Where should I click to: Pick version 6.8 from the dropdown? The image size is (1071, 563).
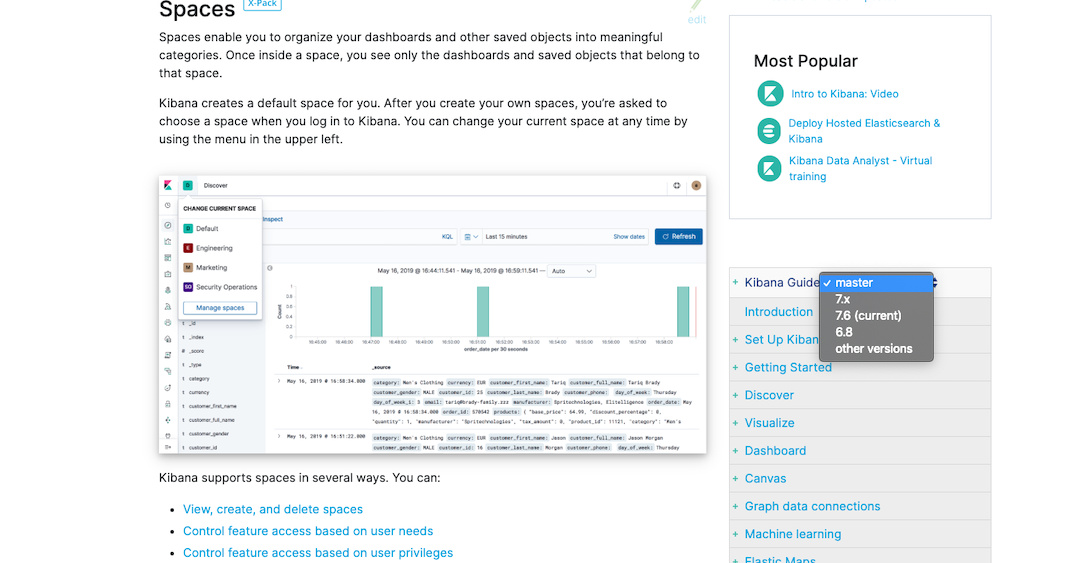[876, 332]
